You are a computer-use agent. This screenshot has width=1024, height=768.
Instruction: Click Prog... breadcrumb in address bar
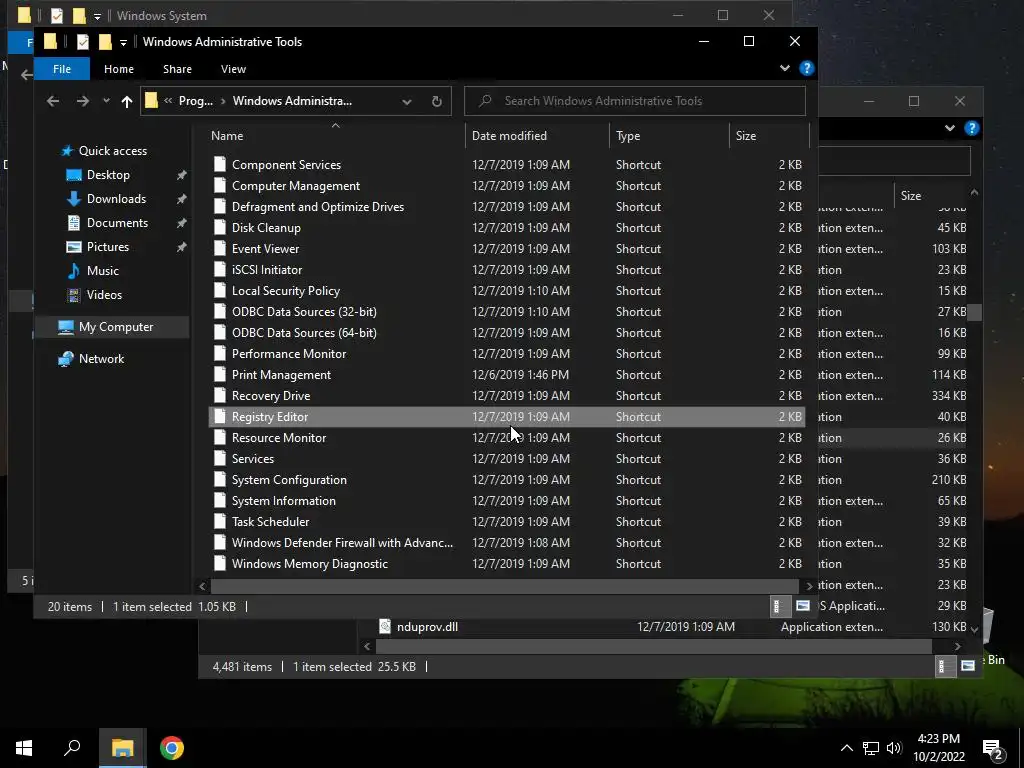(x=196, y=101)
